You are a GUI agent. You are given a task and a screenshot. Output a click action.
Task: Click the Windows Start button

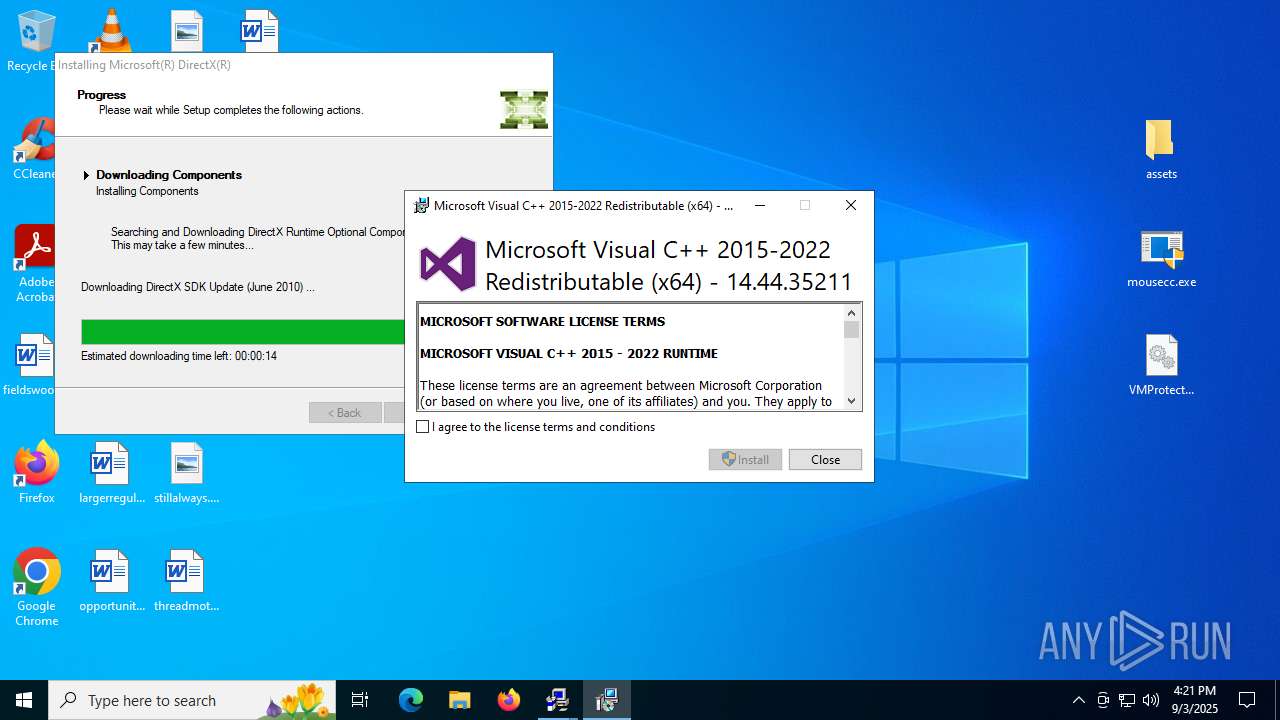point(24,700)
